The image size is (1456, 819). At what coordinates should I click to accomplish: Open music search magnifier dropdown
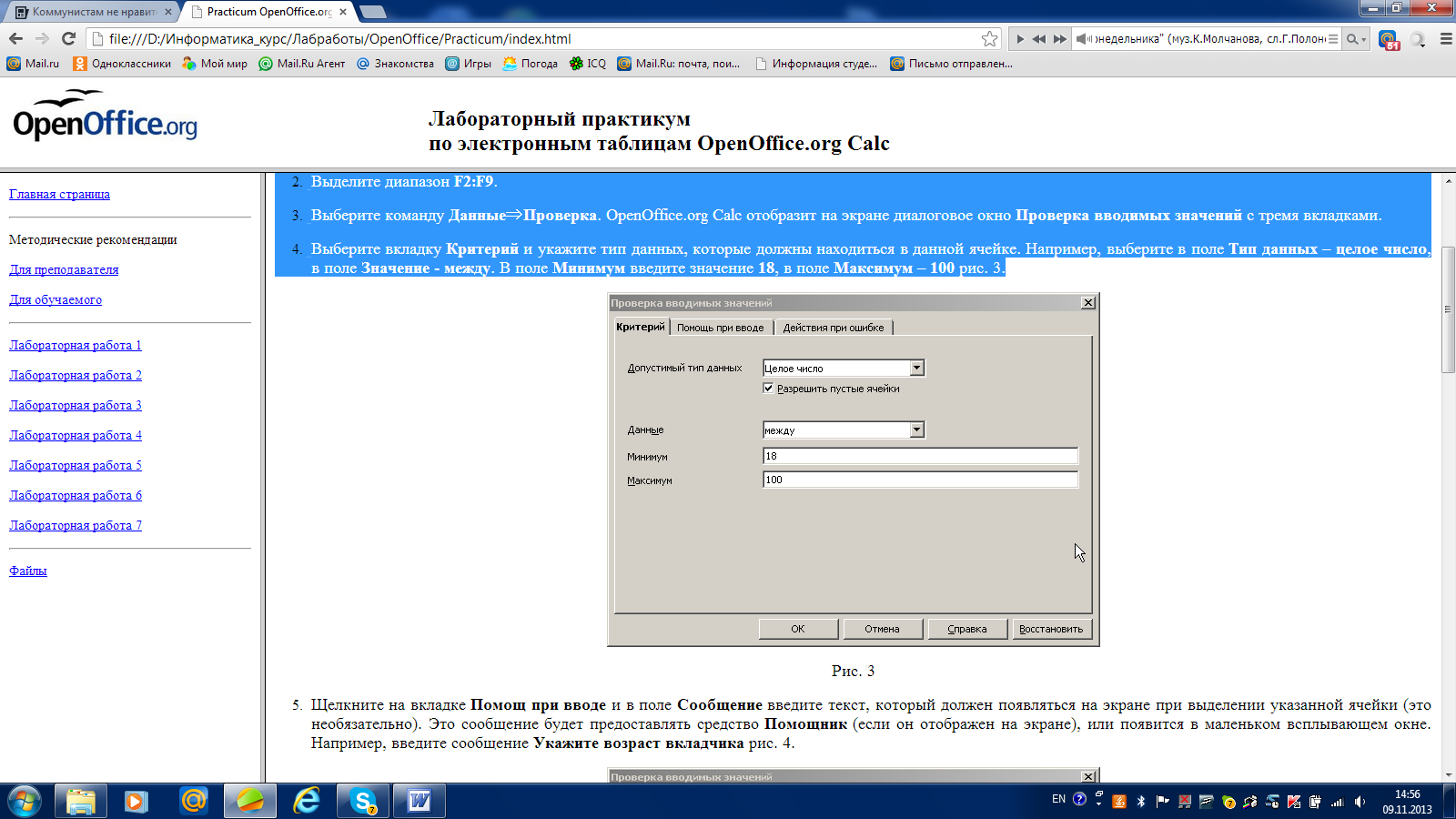coord(1356,39)
